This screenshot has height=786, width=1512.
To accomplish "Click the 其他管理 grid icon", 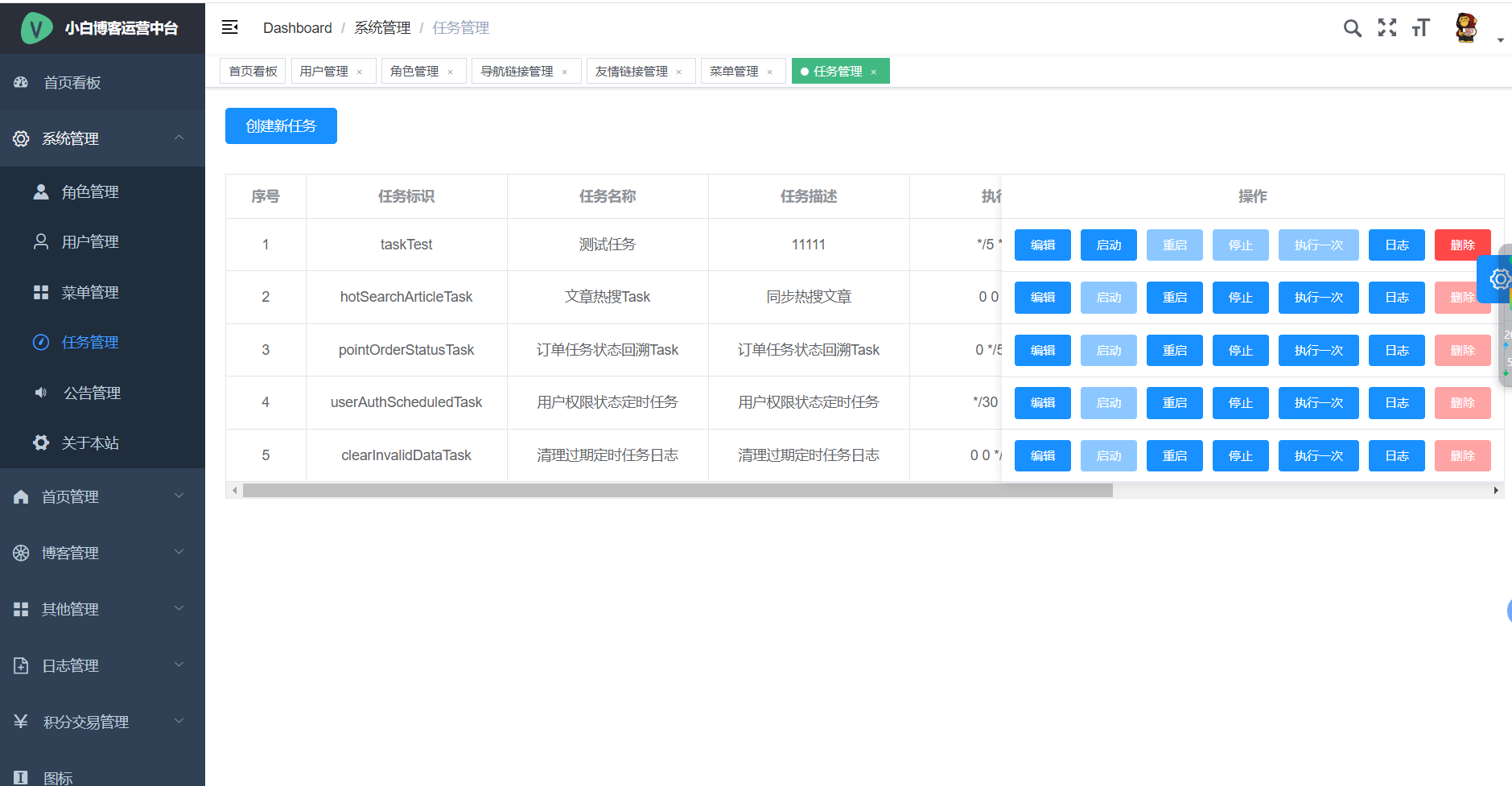I will 21,609.
